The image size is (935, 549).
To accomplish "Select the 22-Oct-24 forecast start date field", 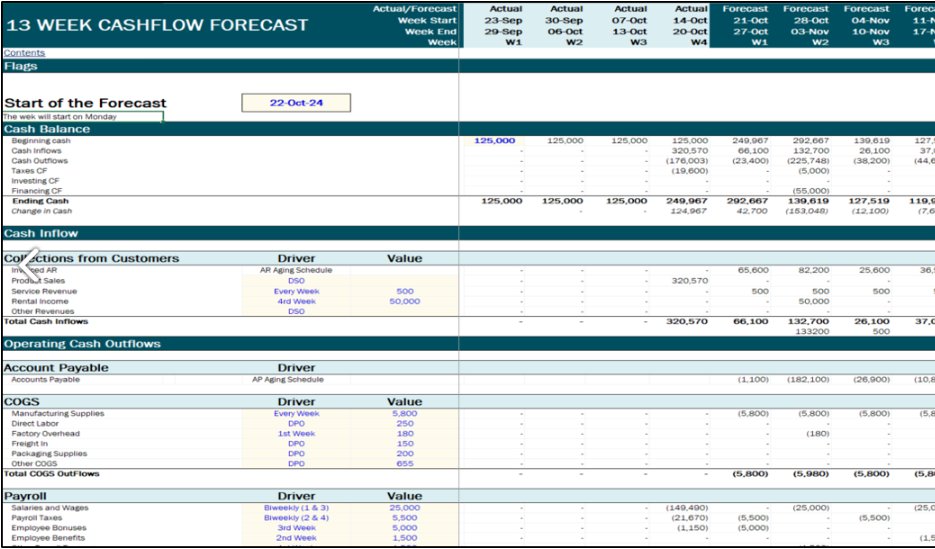I will coord(296,103).
